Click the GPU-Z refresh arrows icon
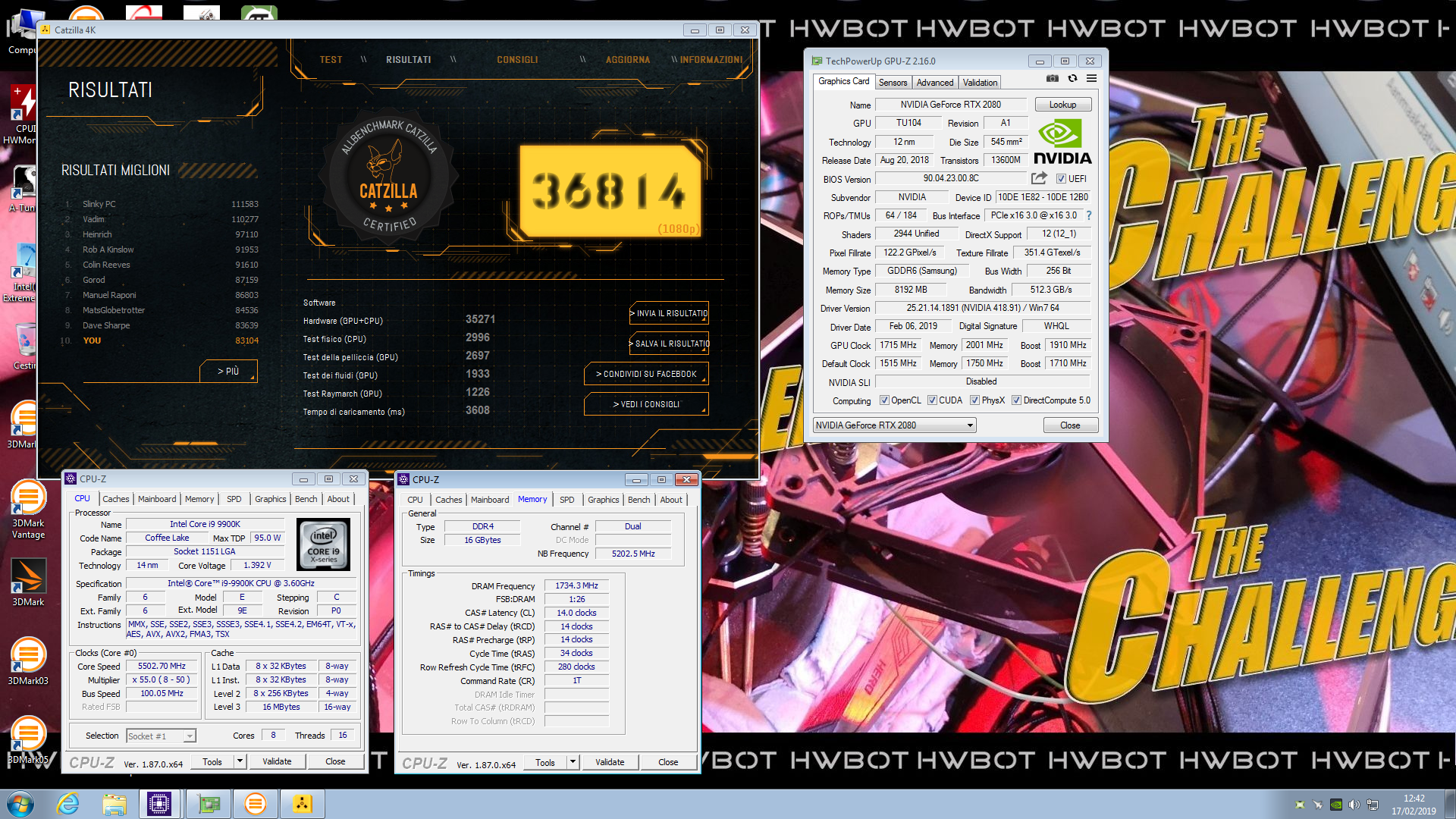 point(1072,79)
